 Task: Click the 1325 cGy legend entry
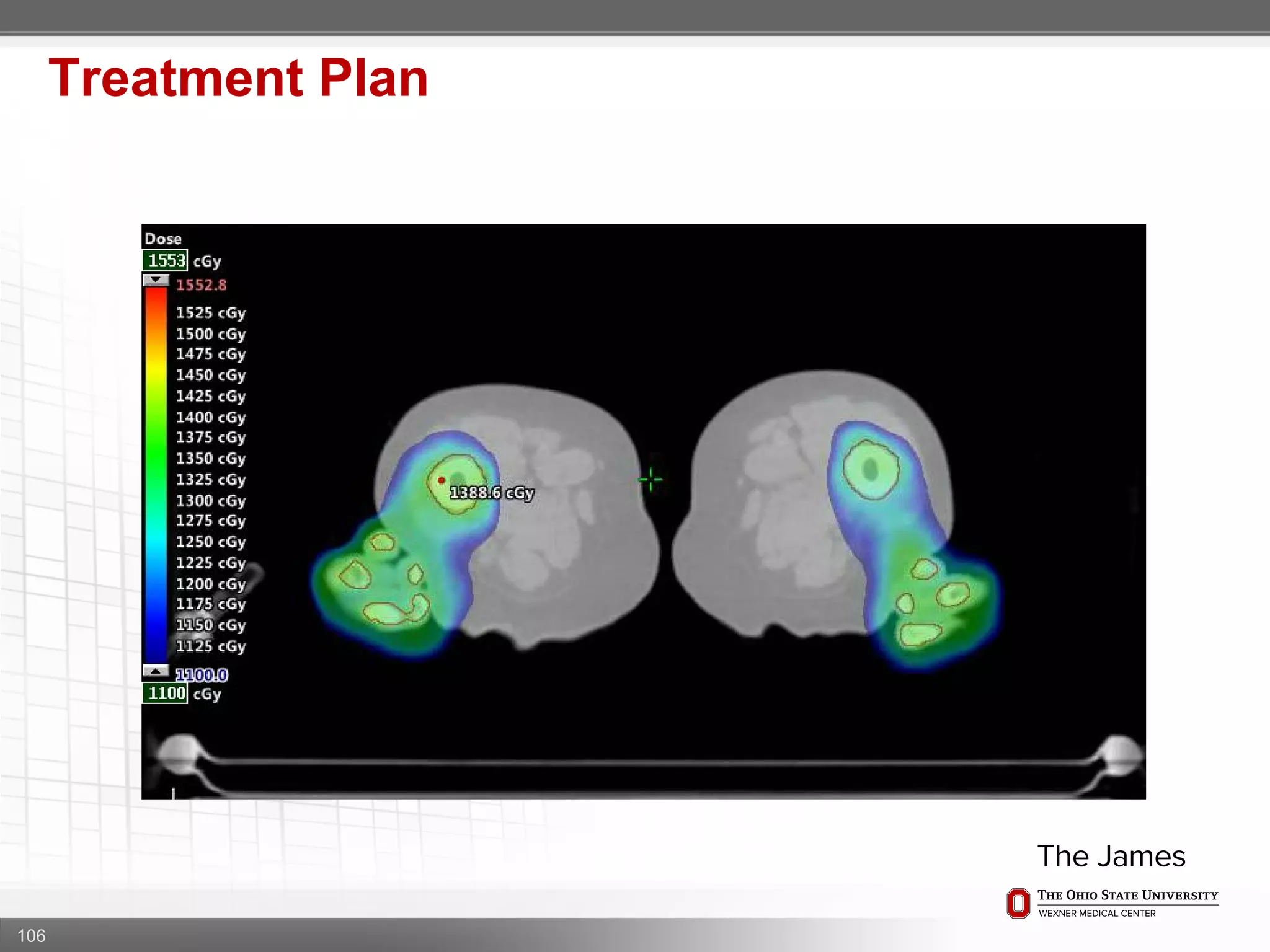click(x=211, y=480)
